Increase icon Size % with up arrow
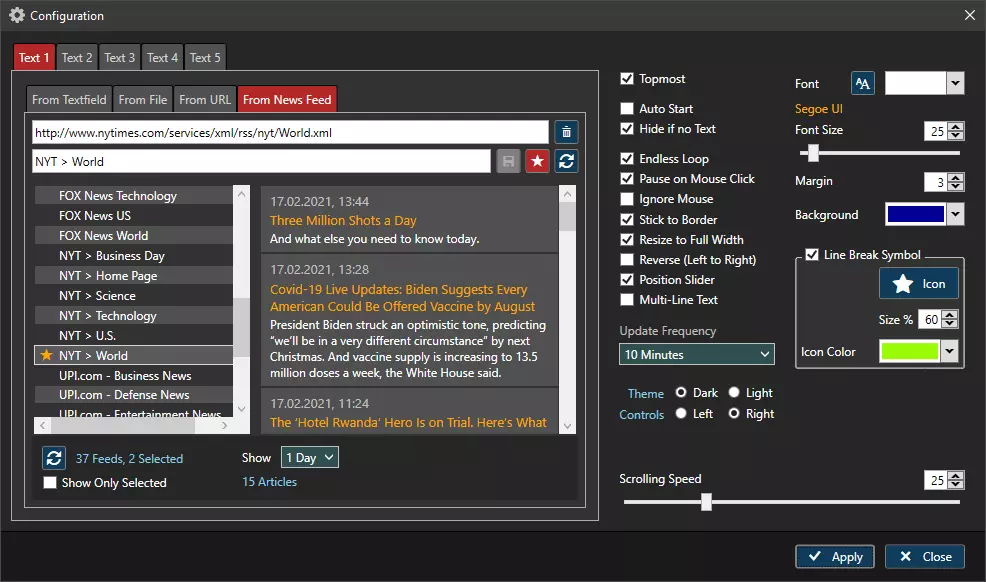Screen dimensions: 986x582 tap(950, 315)
